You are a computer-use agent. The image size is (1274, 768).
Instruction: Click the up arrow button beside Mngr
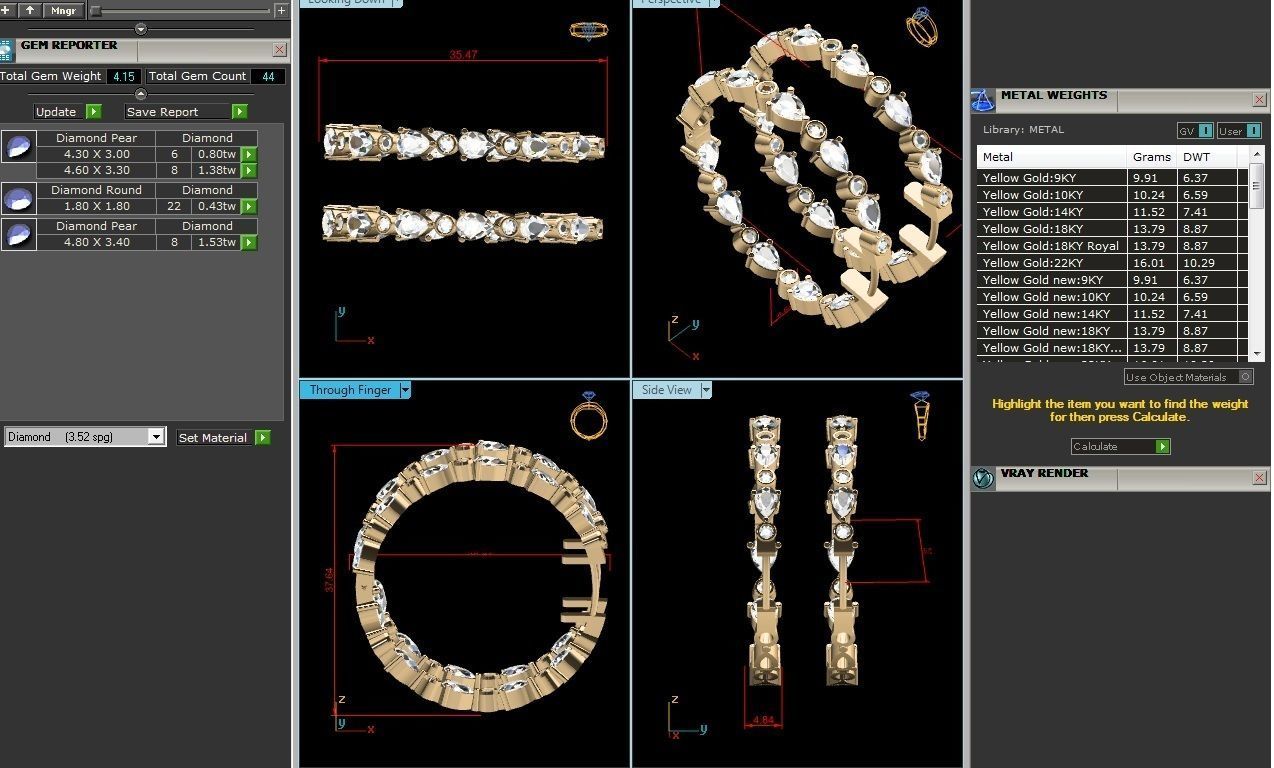point(30,10)
